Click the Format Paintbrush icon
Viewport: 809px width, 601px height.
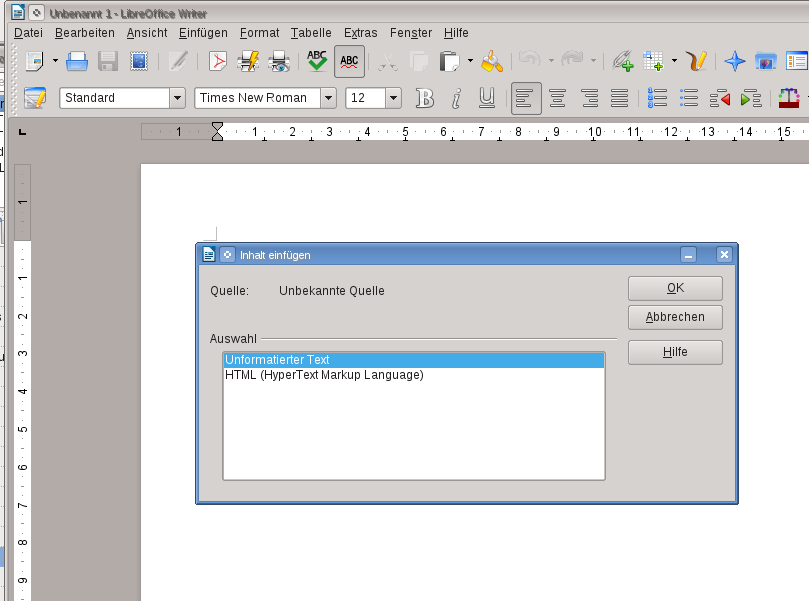491,62
